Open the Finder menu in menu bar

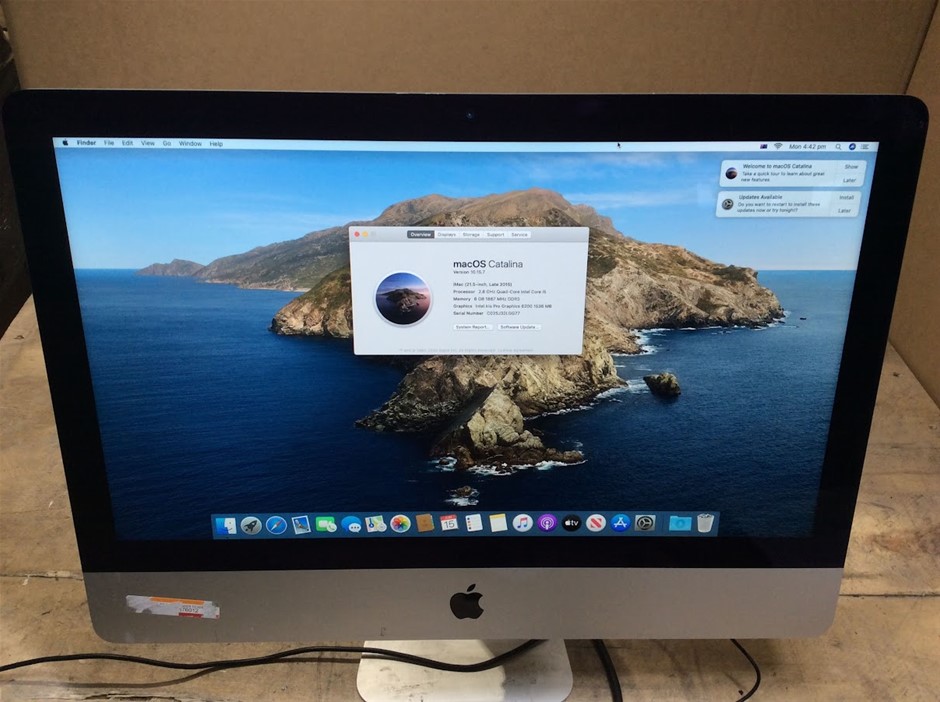(86, 143)
